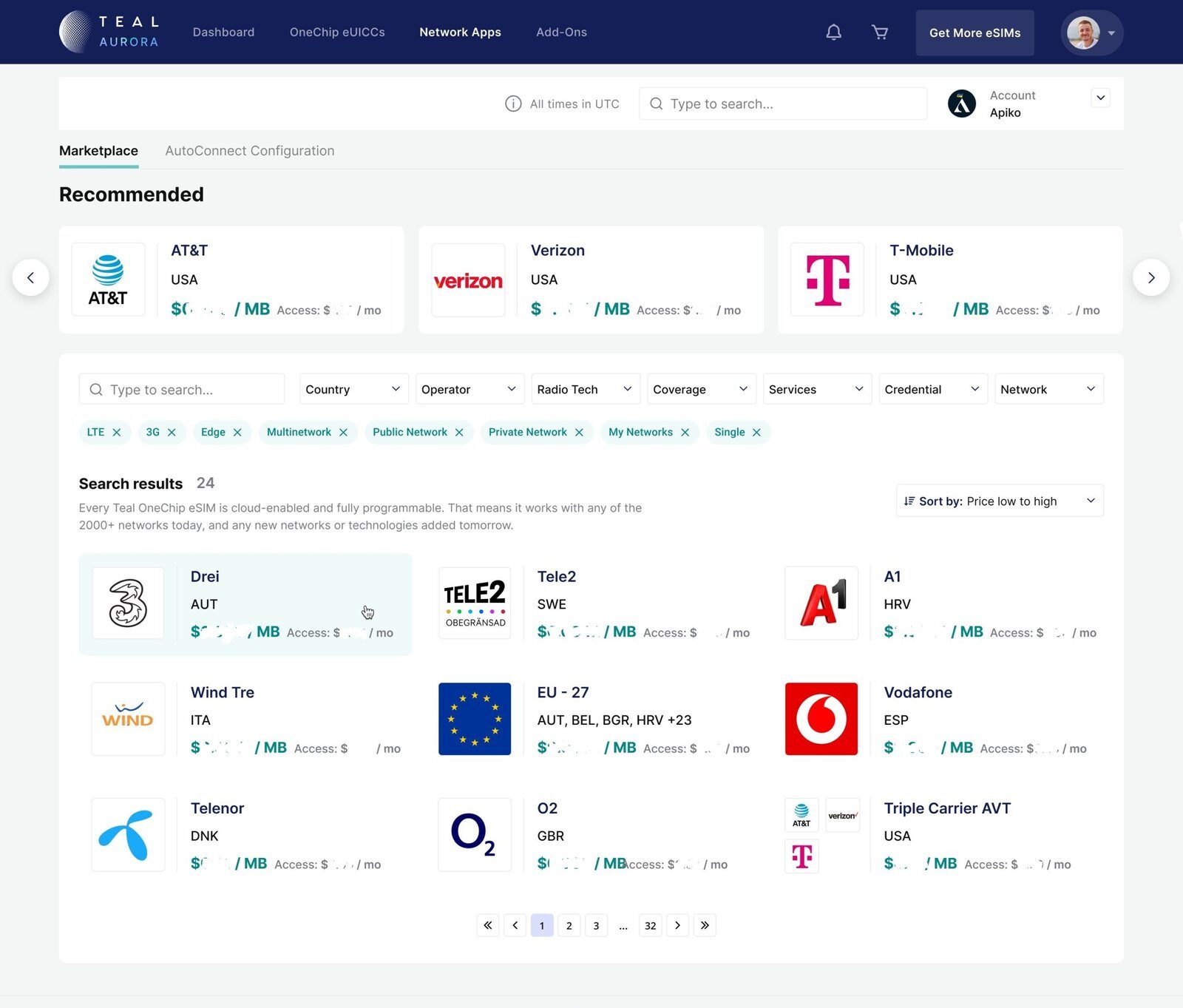1183x1008 pixels.
Task: Open the Radio Tech dropdown
Action: tap(584, 390)
